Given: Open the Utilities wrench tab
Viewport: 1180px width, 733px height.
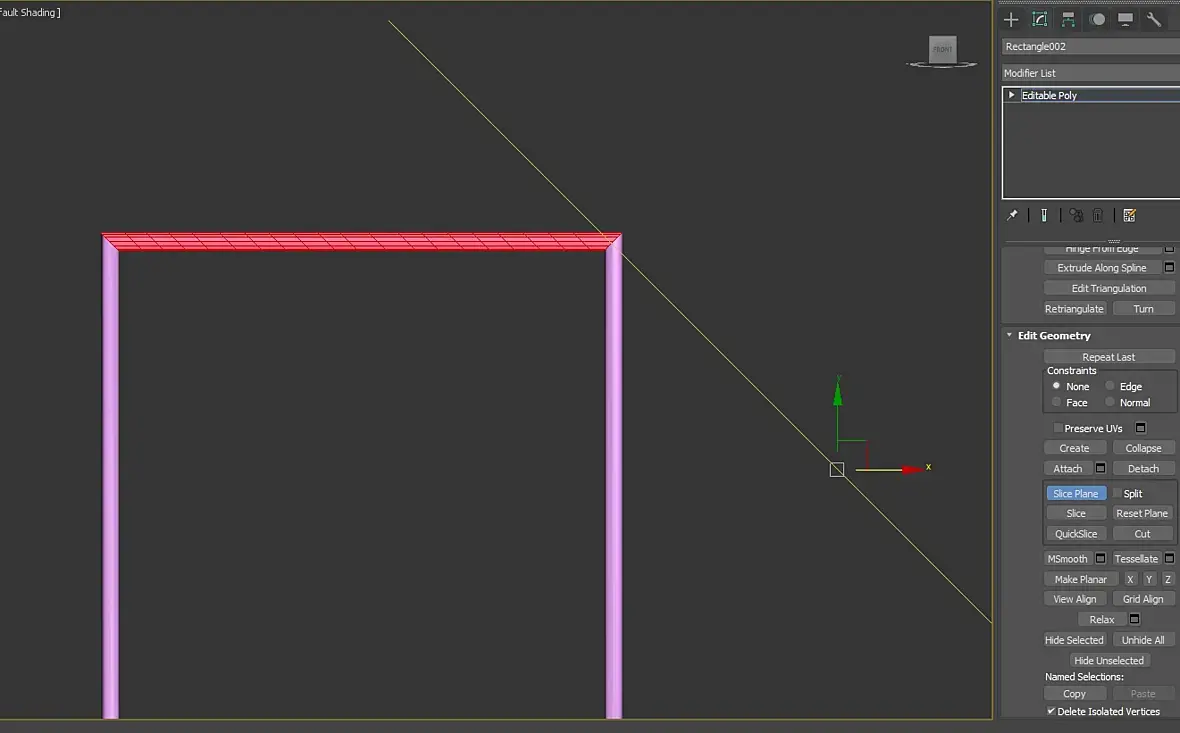Looking at the screenshot, I should point(1154,20).
